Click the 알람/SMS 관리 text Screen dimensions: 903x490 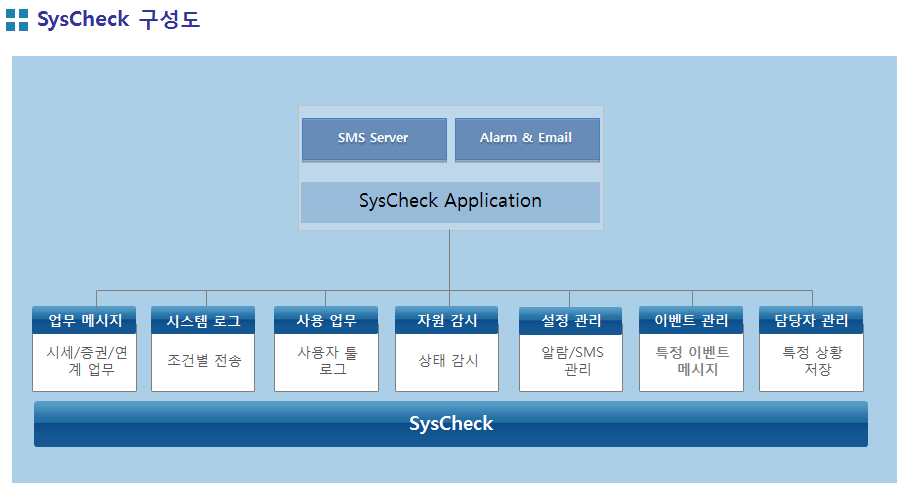coord(572,360)
